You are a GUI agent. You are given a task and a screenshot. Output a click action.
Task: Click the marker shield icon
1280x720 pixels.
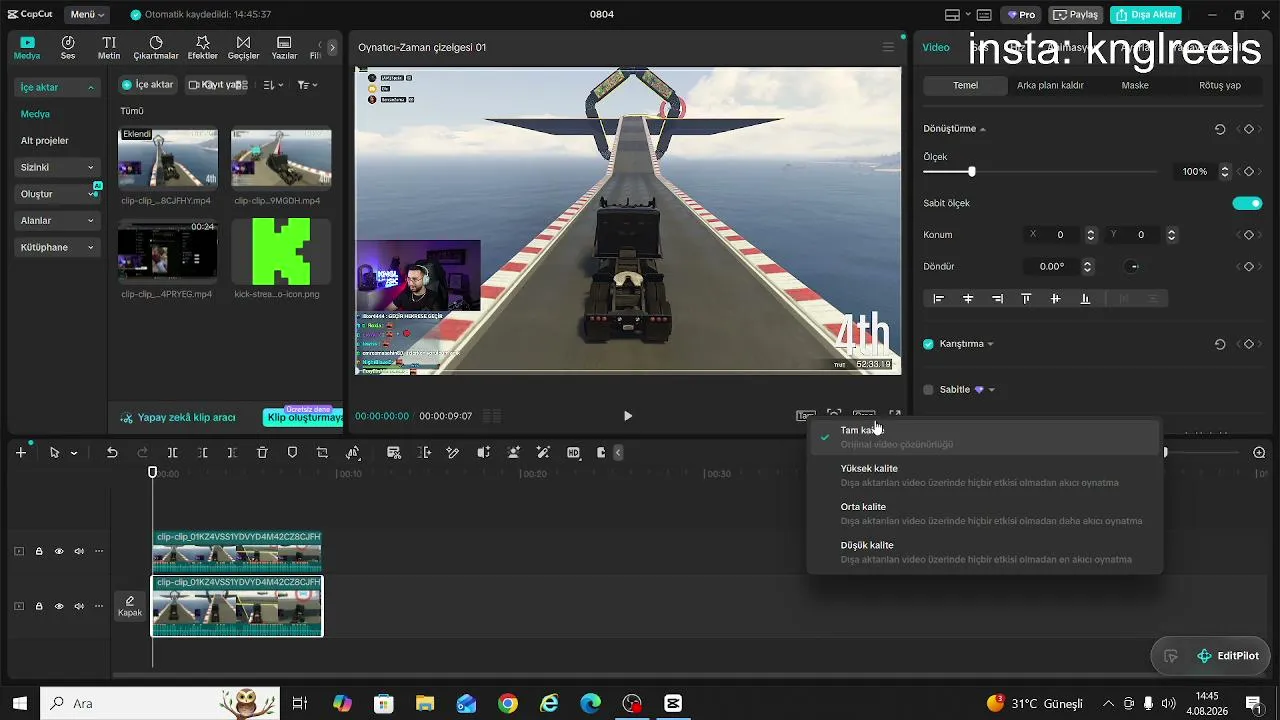(292, 453)
